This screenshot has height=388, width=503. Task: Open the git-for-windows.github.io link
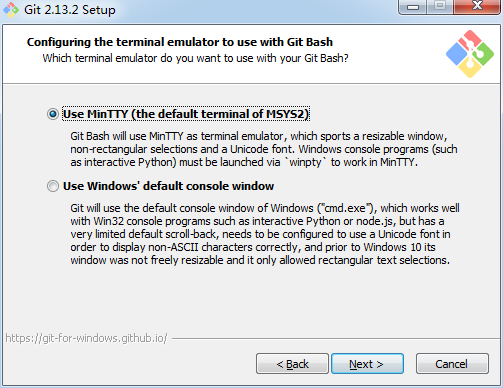pyautogui.click(x=86, y=338)
